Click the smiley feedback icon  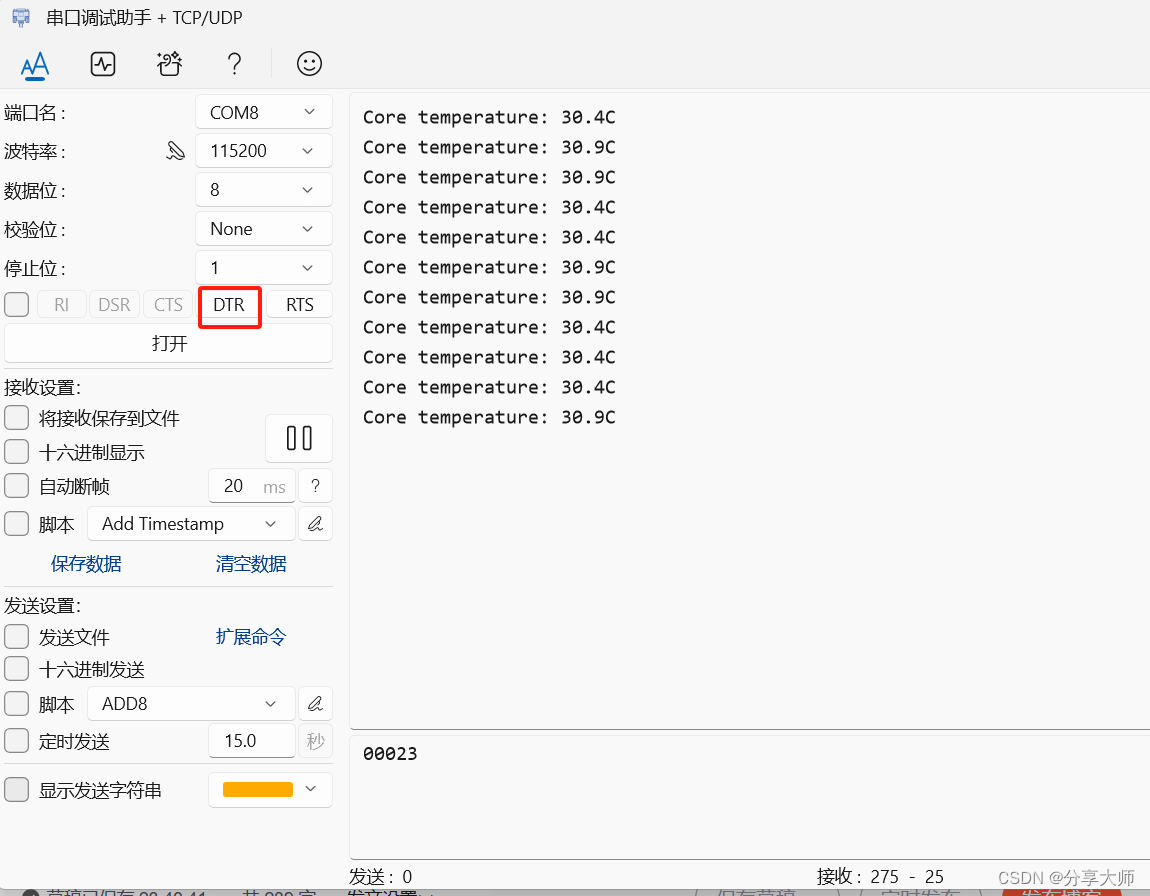point(309,63)
